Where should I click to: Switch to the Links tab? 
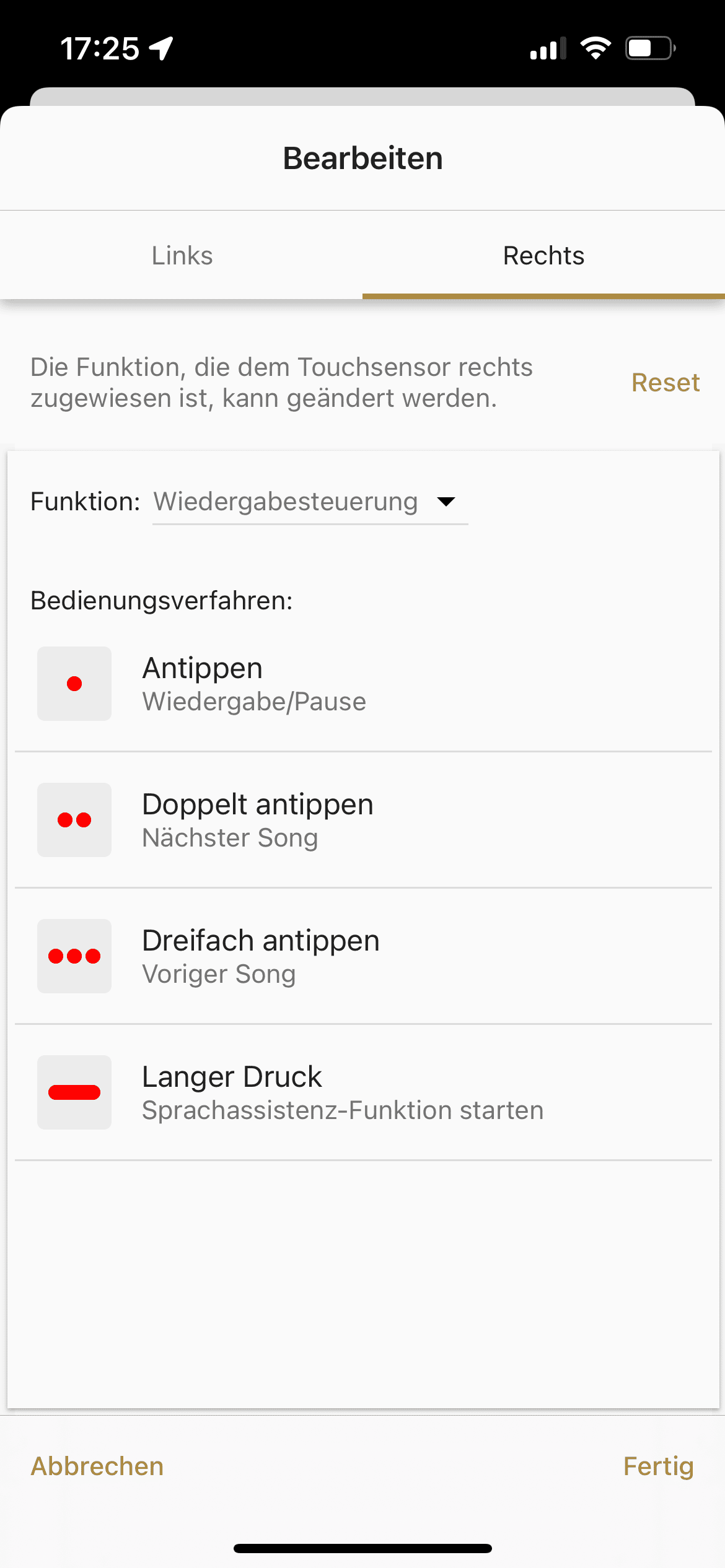[x=182, y=256]
